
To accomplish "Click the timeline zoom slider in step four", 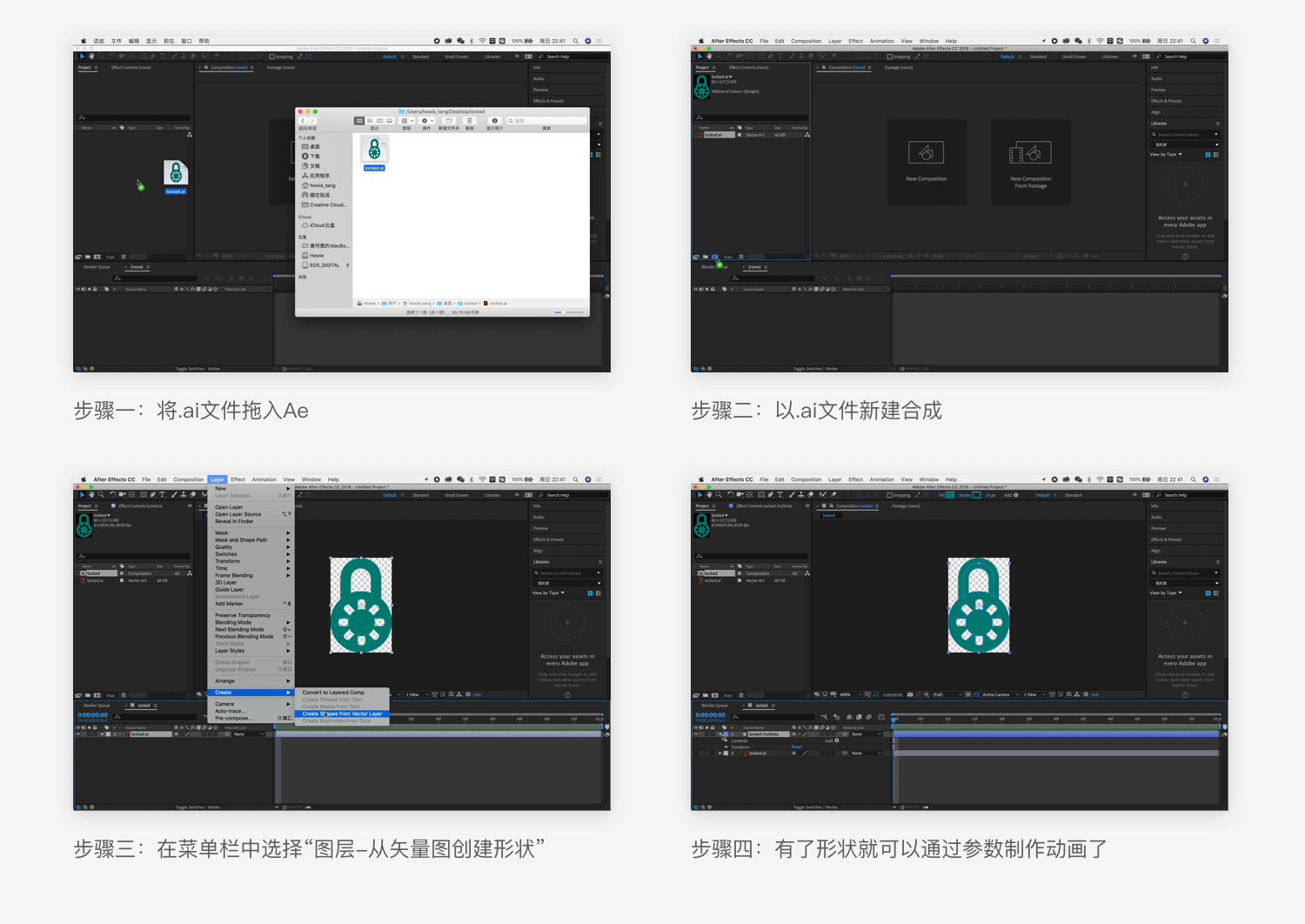I will coord(902,807).
